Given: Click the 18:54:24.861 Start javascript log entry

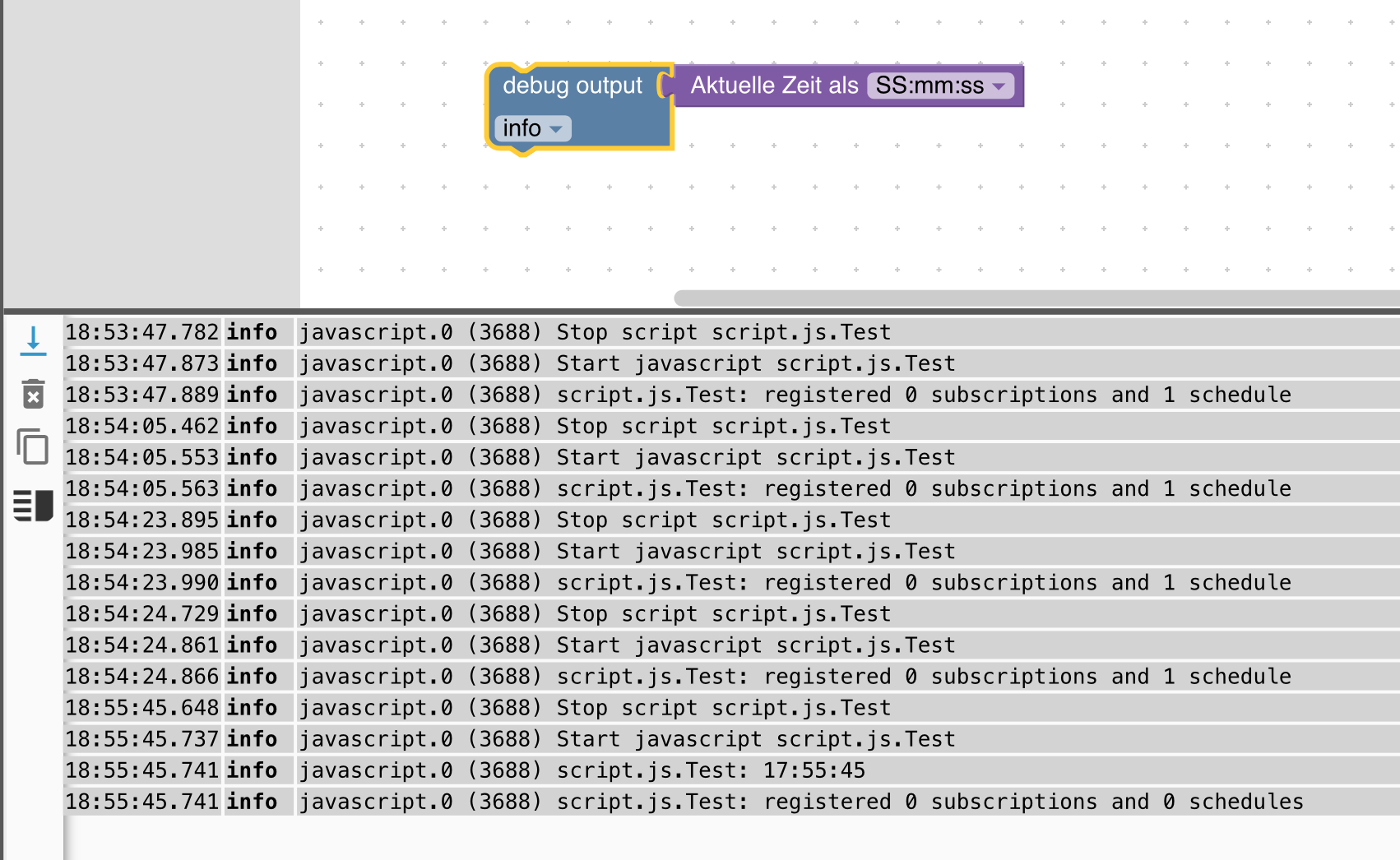Looking at the screenshot, I should [732, 645].
